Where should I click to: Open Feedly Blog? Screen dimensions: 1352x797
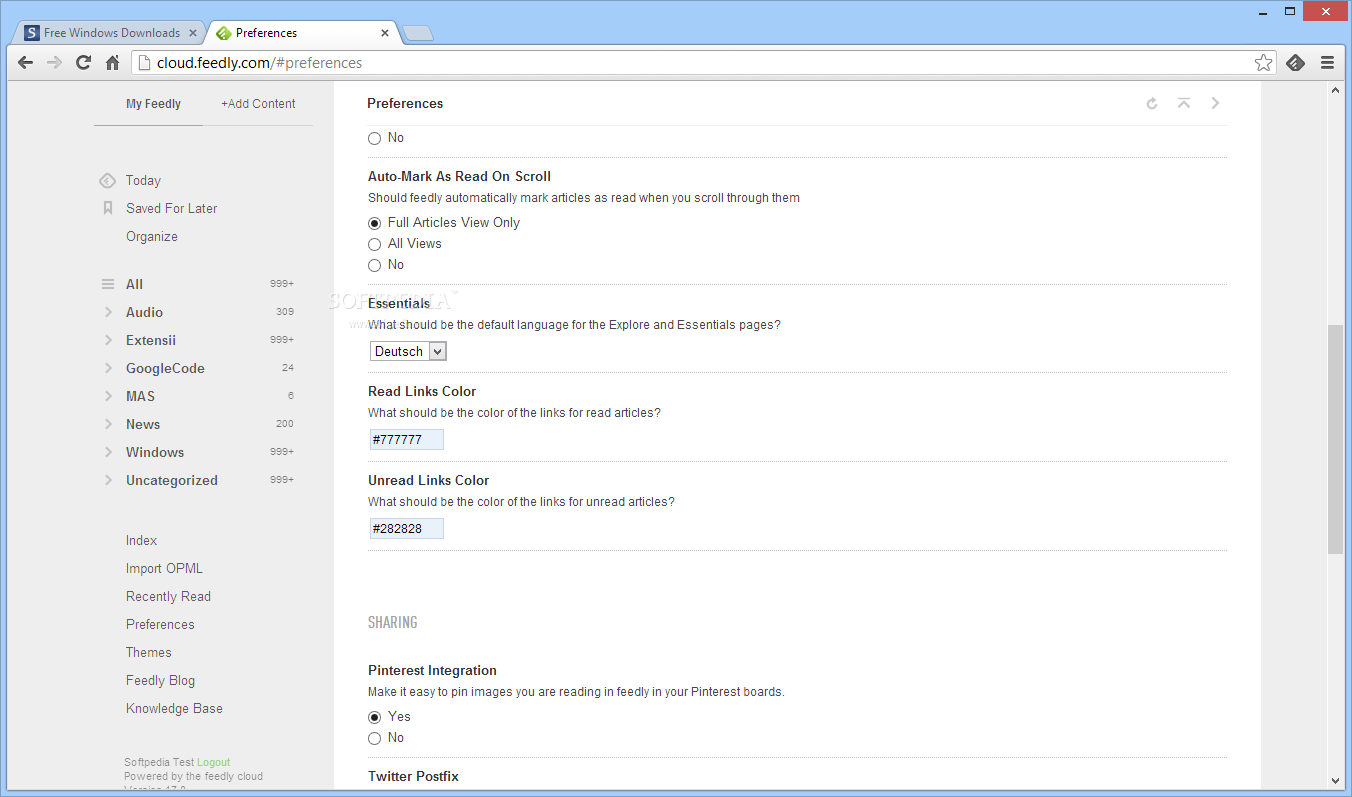coord(160,680)
